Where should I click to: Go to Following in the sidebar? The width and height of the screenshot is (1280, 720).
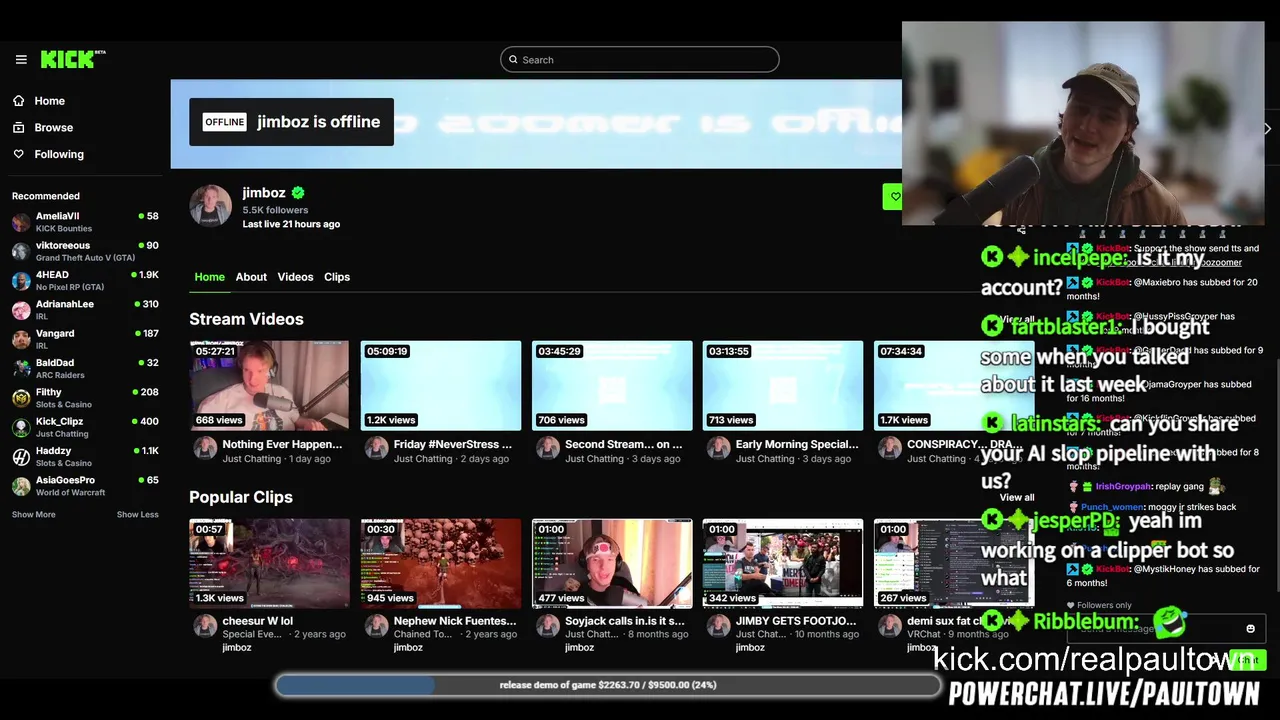point(59,154)
